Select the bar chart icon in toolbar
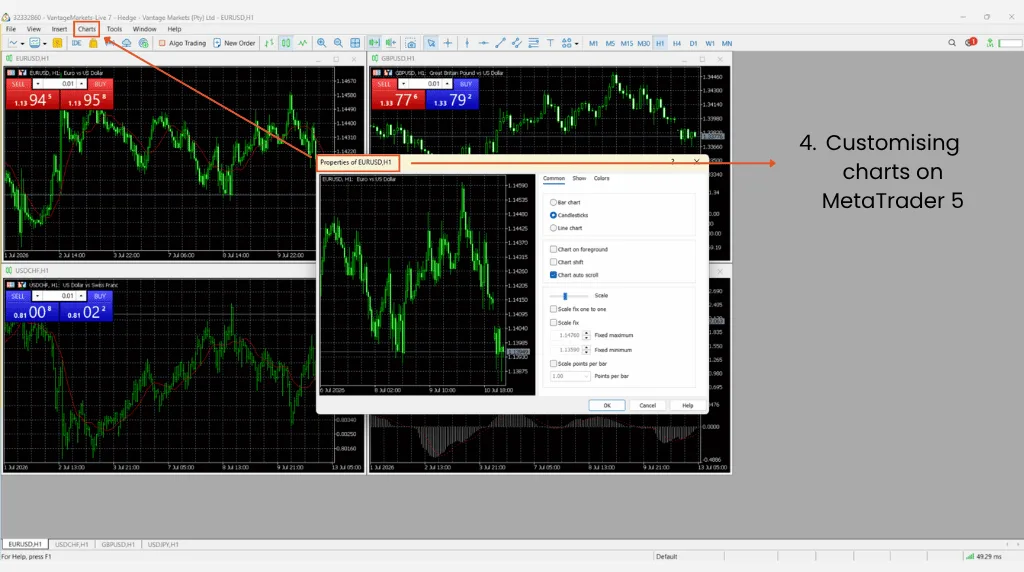1024x572 pixels. pos(269,43)
